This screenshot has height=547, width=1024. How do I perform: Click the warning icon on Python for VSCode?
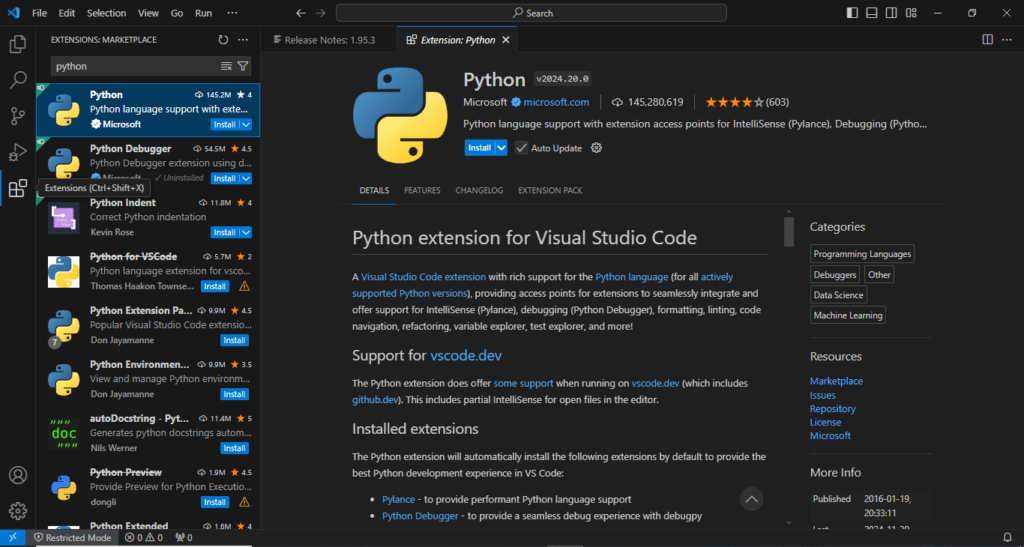(x=244, y=286)
